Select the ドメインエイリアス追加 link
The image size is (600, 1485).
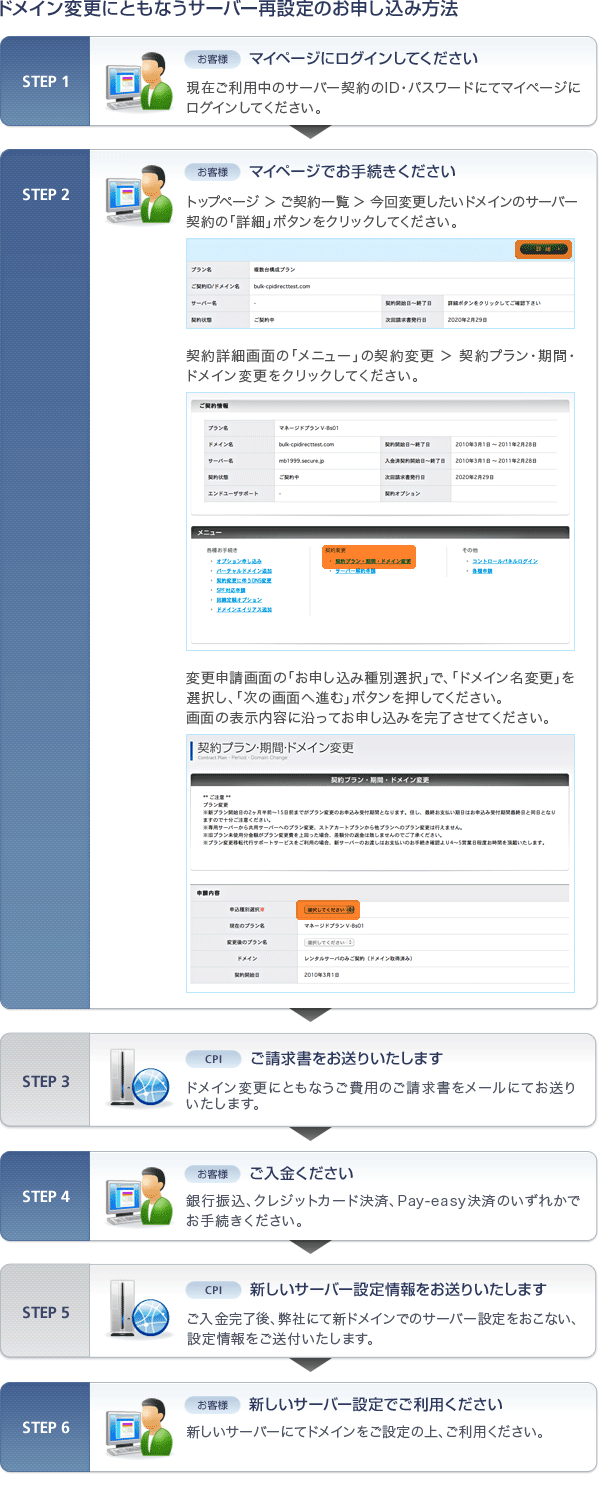(243, 609)
